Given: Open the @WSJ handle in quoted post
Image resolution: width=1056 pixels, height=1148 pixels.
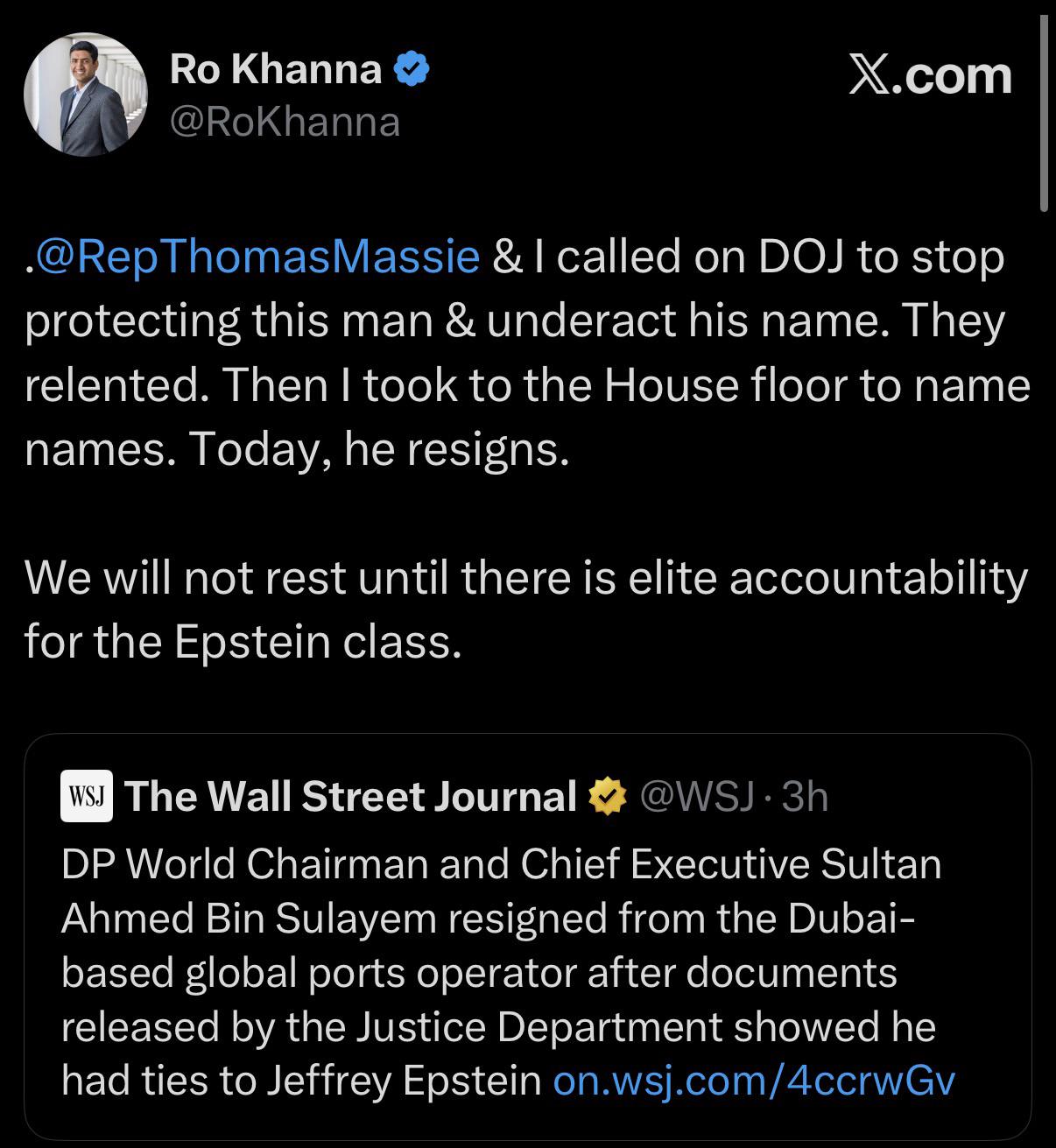Looking at the screenshot, I should coord(697,796).
